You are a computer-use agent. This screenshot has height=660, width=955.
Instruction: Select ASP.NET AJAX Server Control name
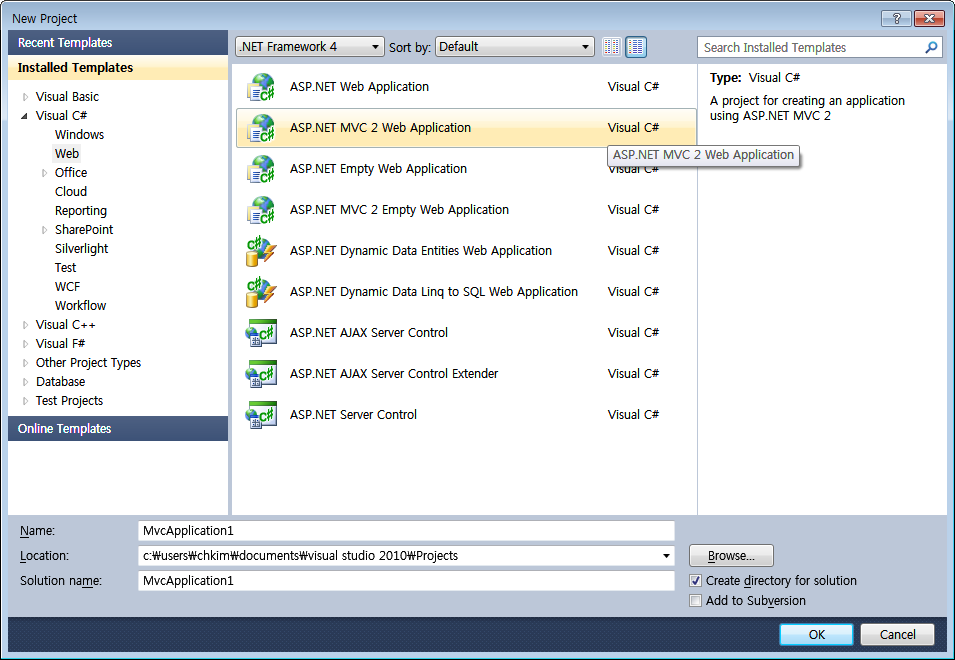368,333
